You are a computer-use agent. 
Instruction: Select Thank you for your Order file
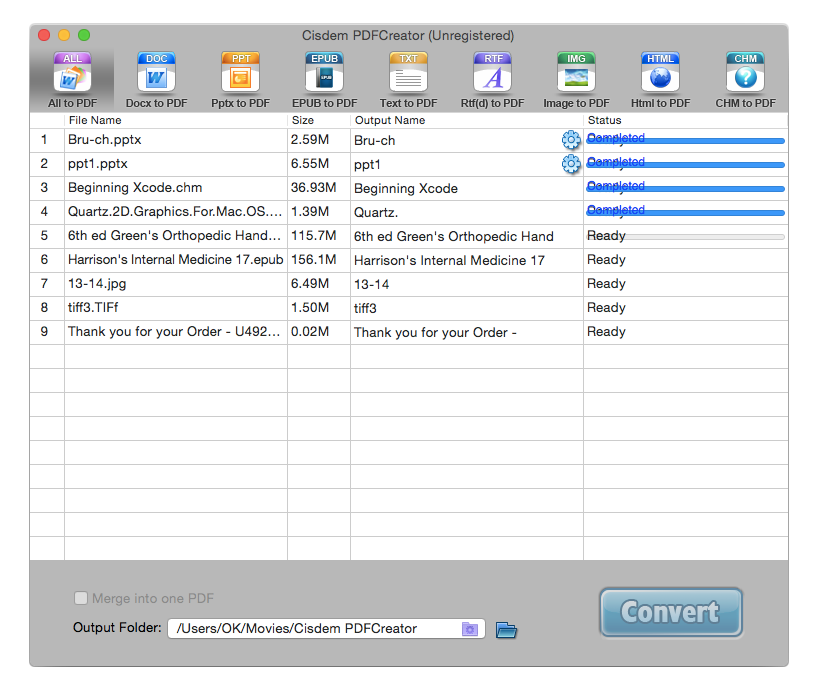[174, 332]
